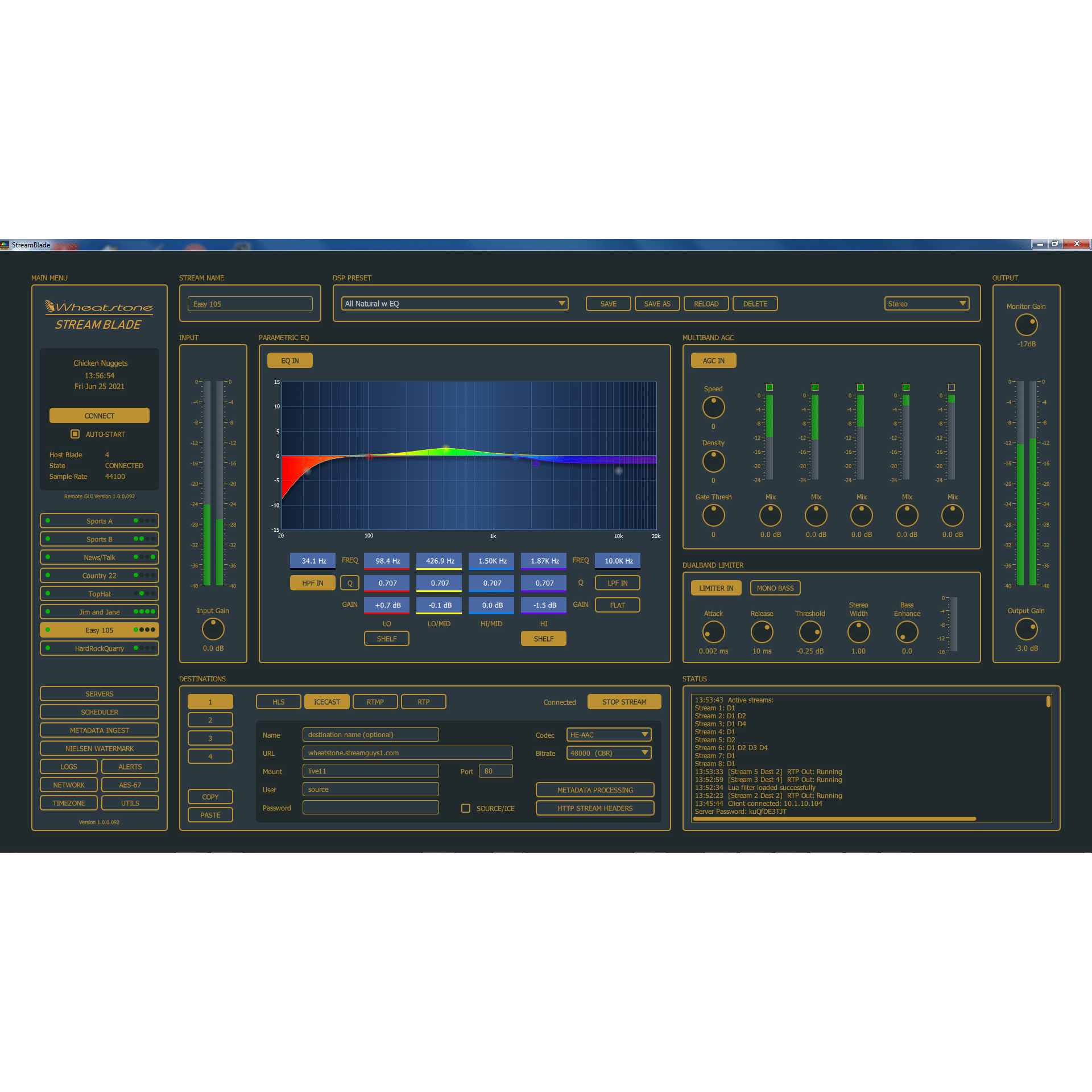Enable the SOURCE/ICE checkbox
Screen dimensions: 1092x1092
[x=466, y=808]
